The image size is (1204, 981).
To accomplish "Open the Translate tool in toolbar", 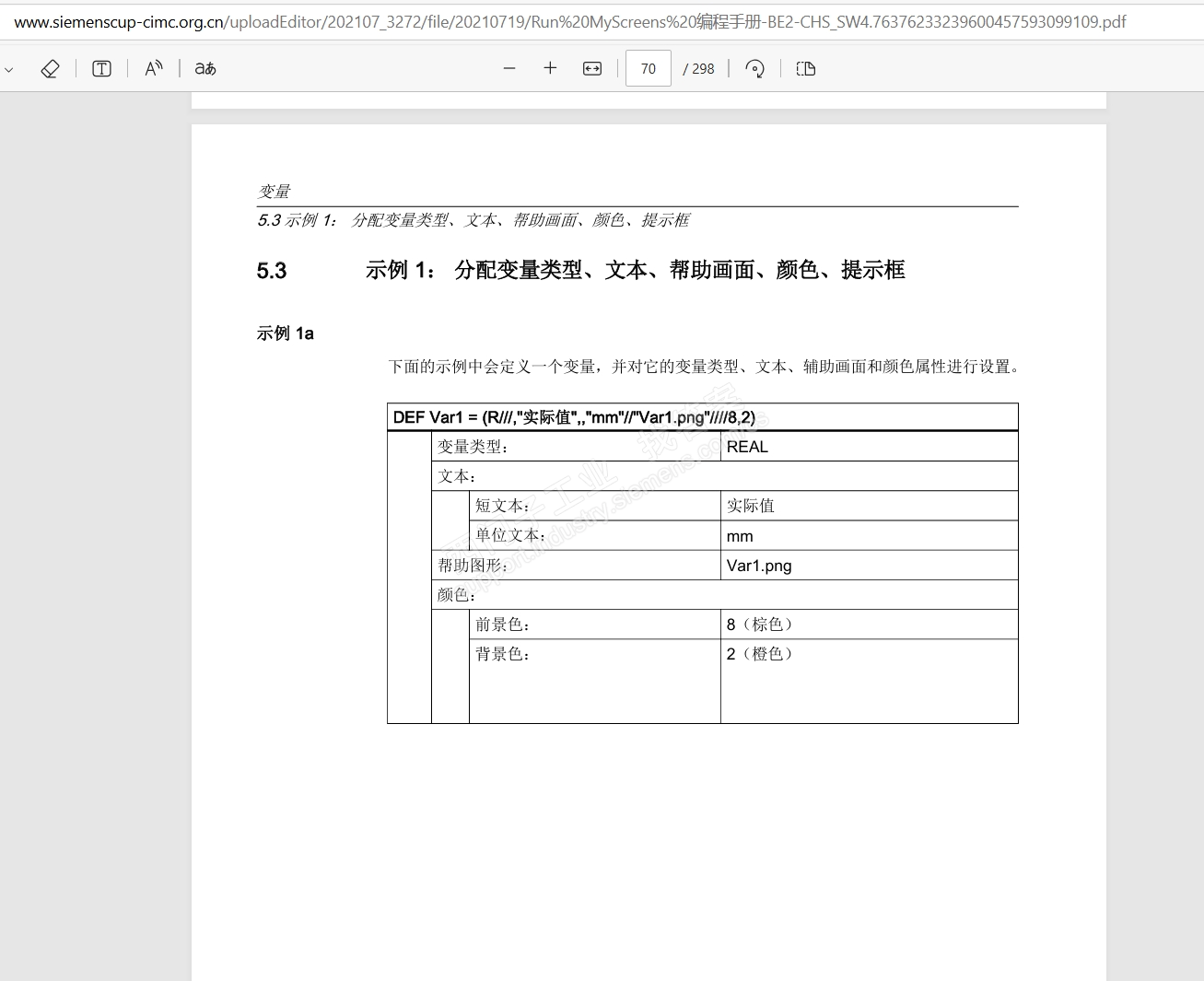I will tap(205, 68).
